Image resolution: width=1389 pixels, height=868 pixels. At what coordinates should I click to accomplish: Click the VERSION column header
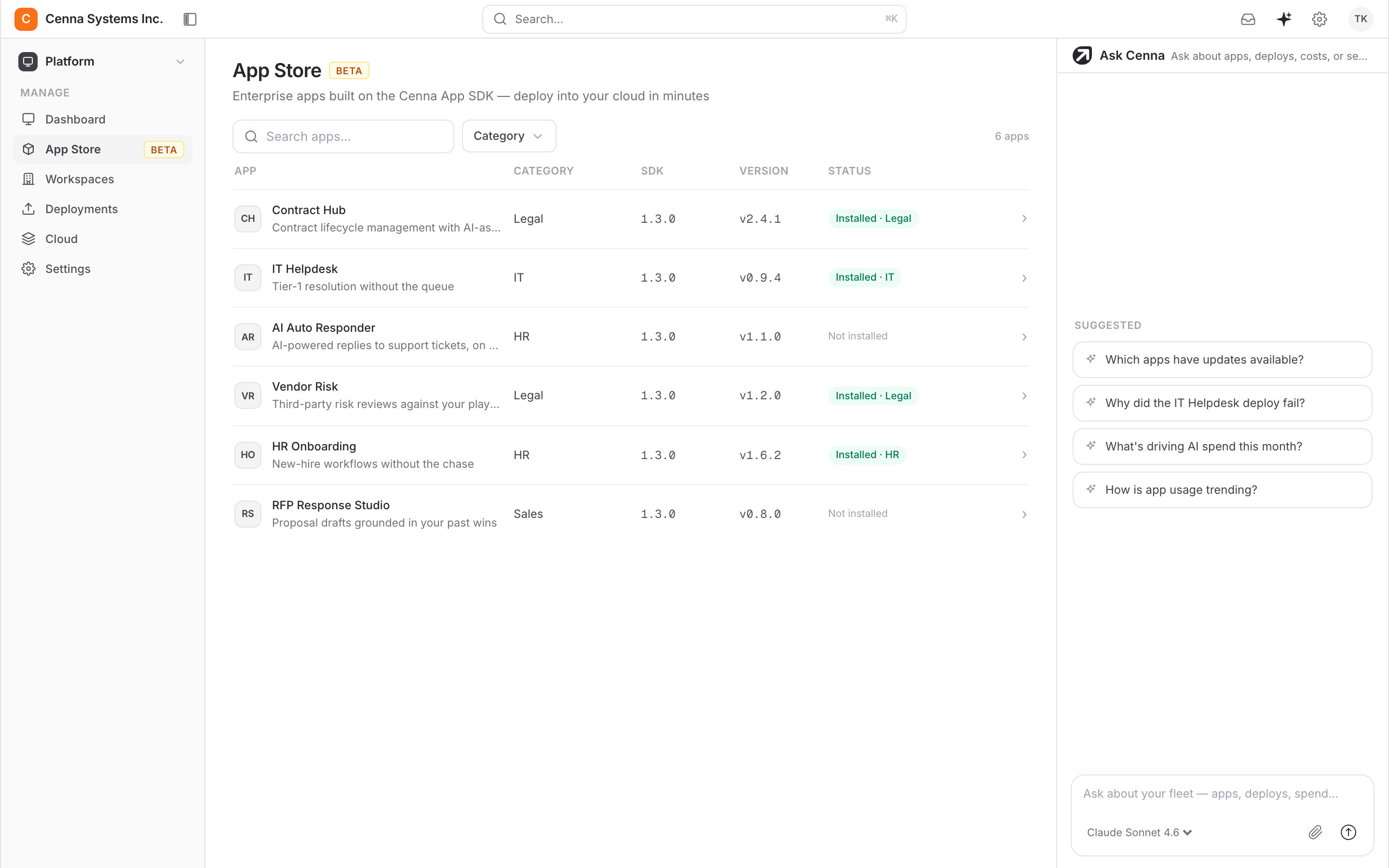(763, 171)
